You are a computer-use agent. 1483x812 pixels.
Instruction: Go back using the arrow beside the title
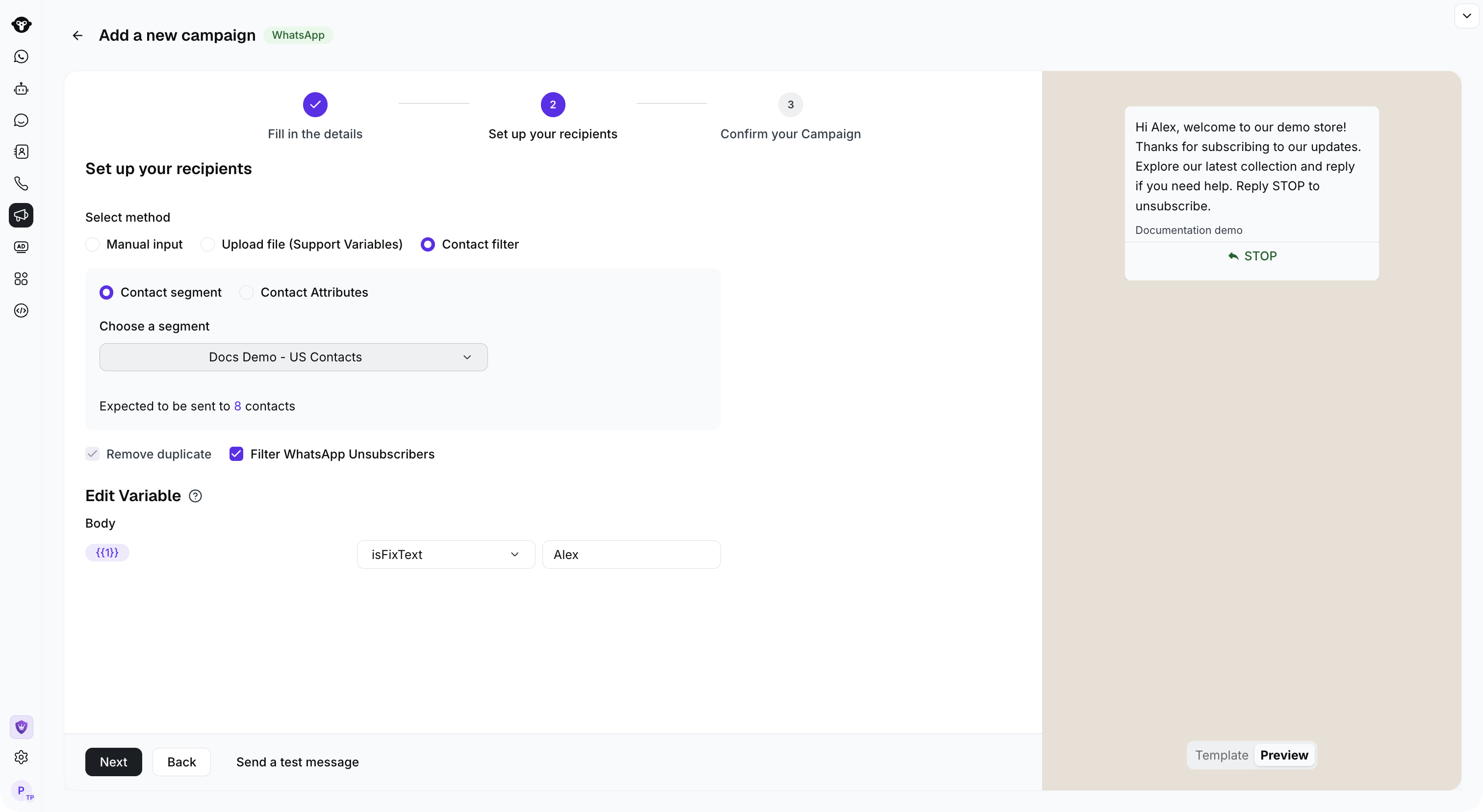[x=77, y=36]
